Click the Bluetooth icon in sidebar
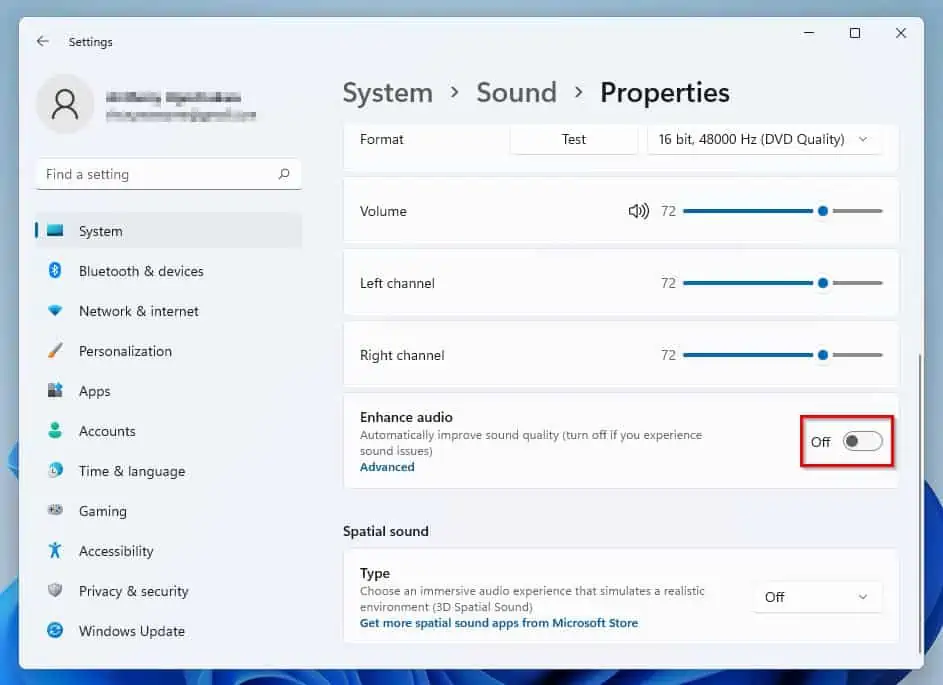 [55, 271]
